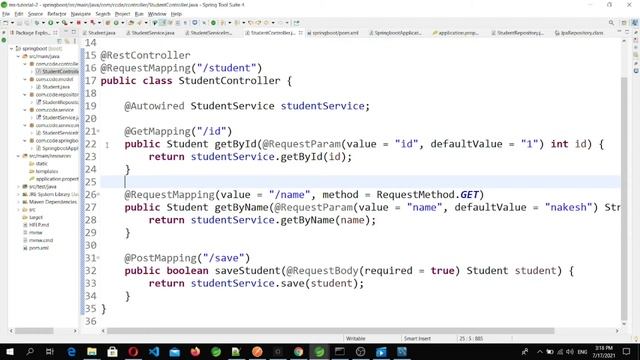Click the green Run toolbar icon

point(51,23)
